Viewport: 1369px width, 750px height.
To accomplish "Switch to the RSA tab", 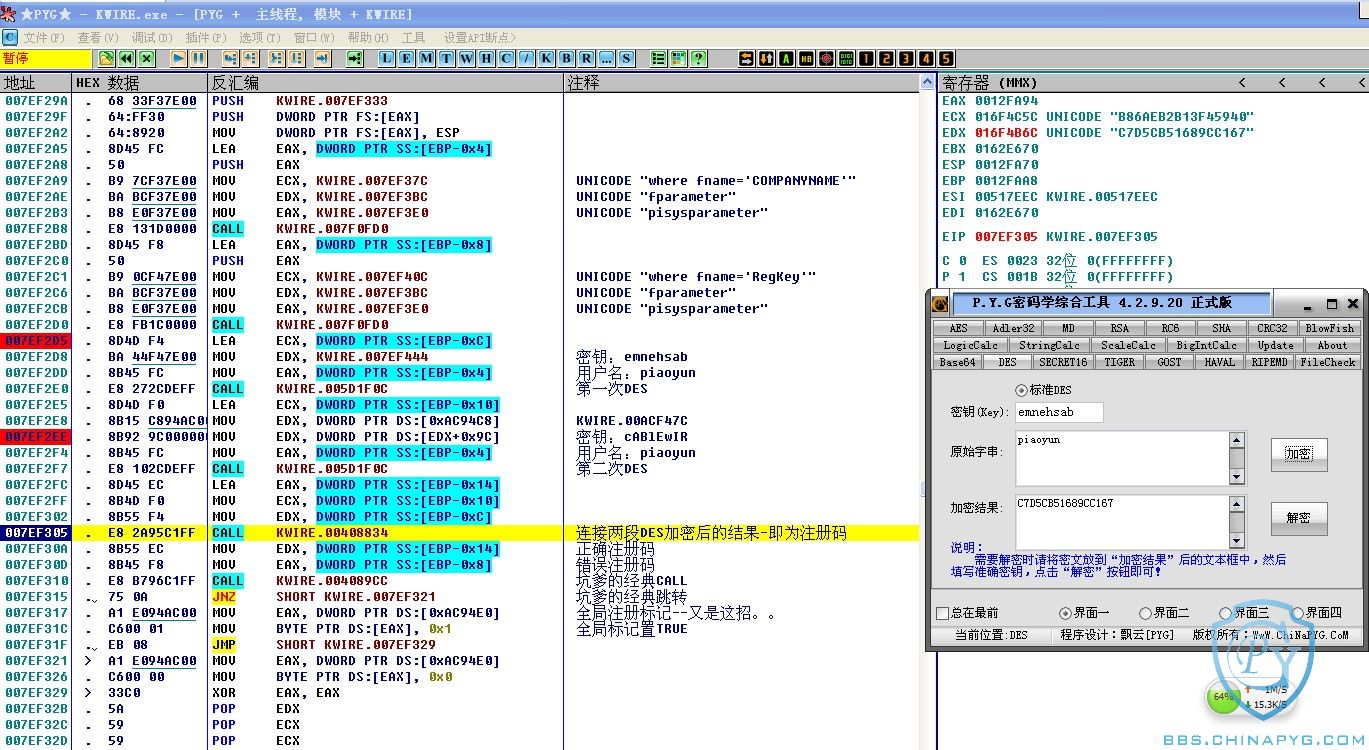I will [x=1119, y=328].
